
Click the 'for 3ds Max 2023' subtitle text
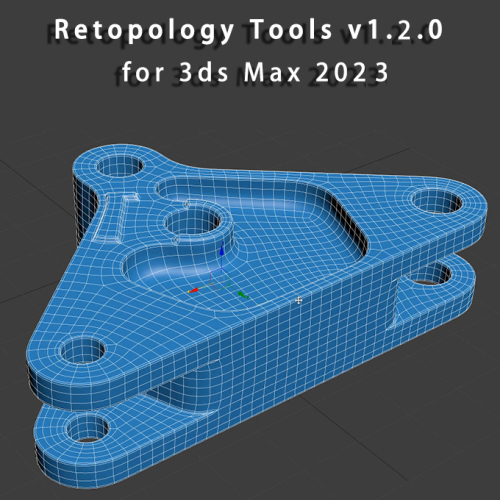(255, 72)
